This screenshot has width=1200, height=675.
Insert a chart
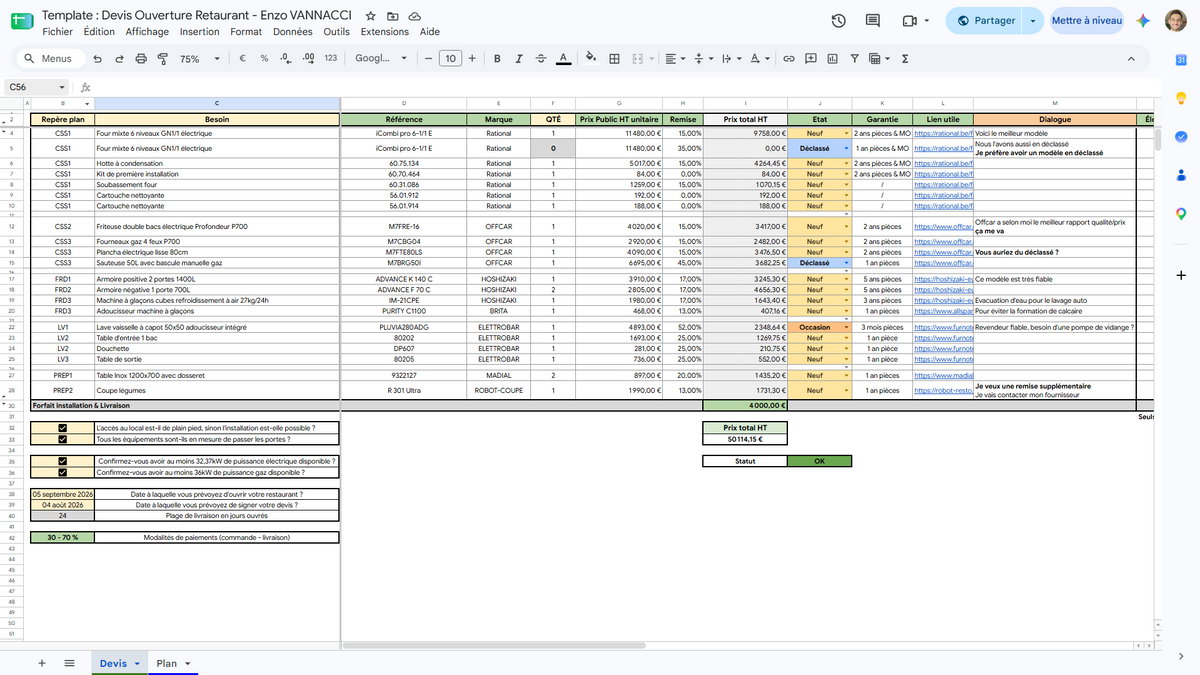coord(832,59)
